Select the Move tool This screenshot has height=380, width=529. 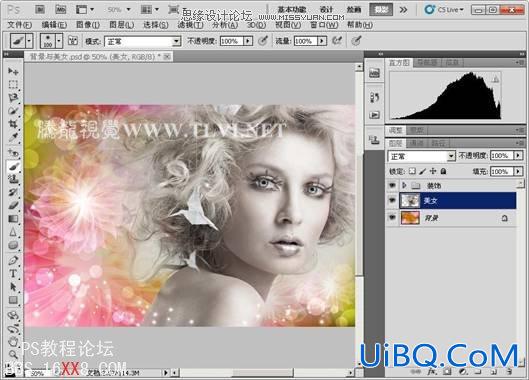point(13,71)
